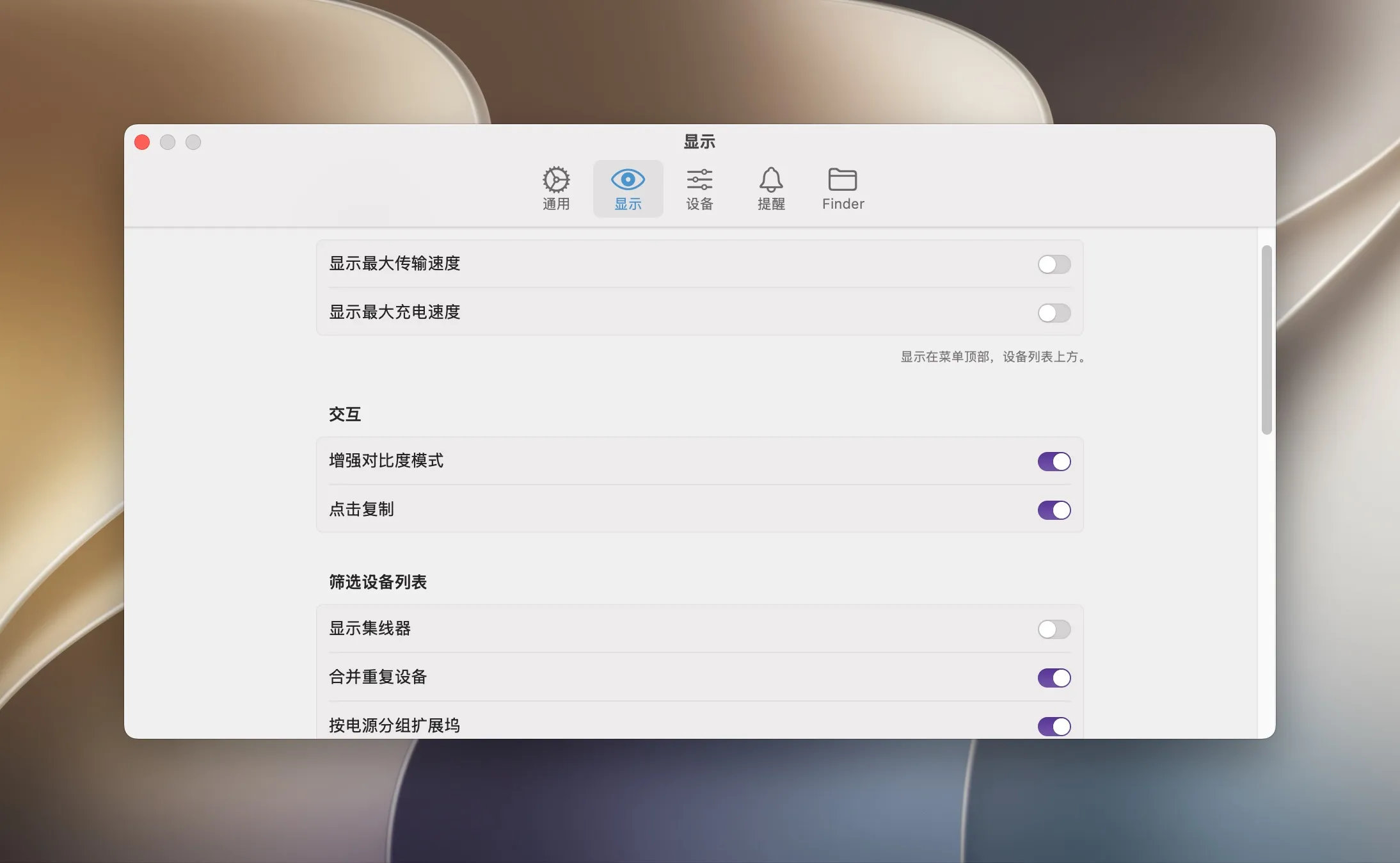Image resolution: width=1400 pixels, height=863 pixels.
Task: Click the note 显示在菜单顶部，设备列表上方。
Action: 994,357
